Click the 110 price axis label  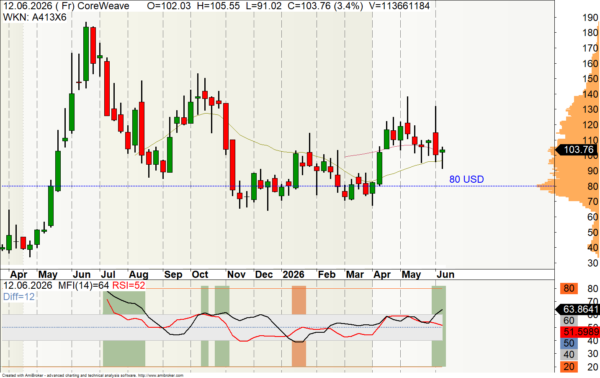click(x=590, y=140)
